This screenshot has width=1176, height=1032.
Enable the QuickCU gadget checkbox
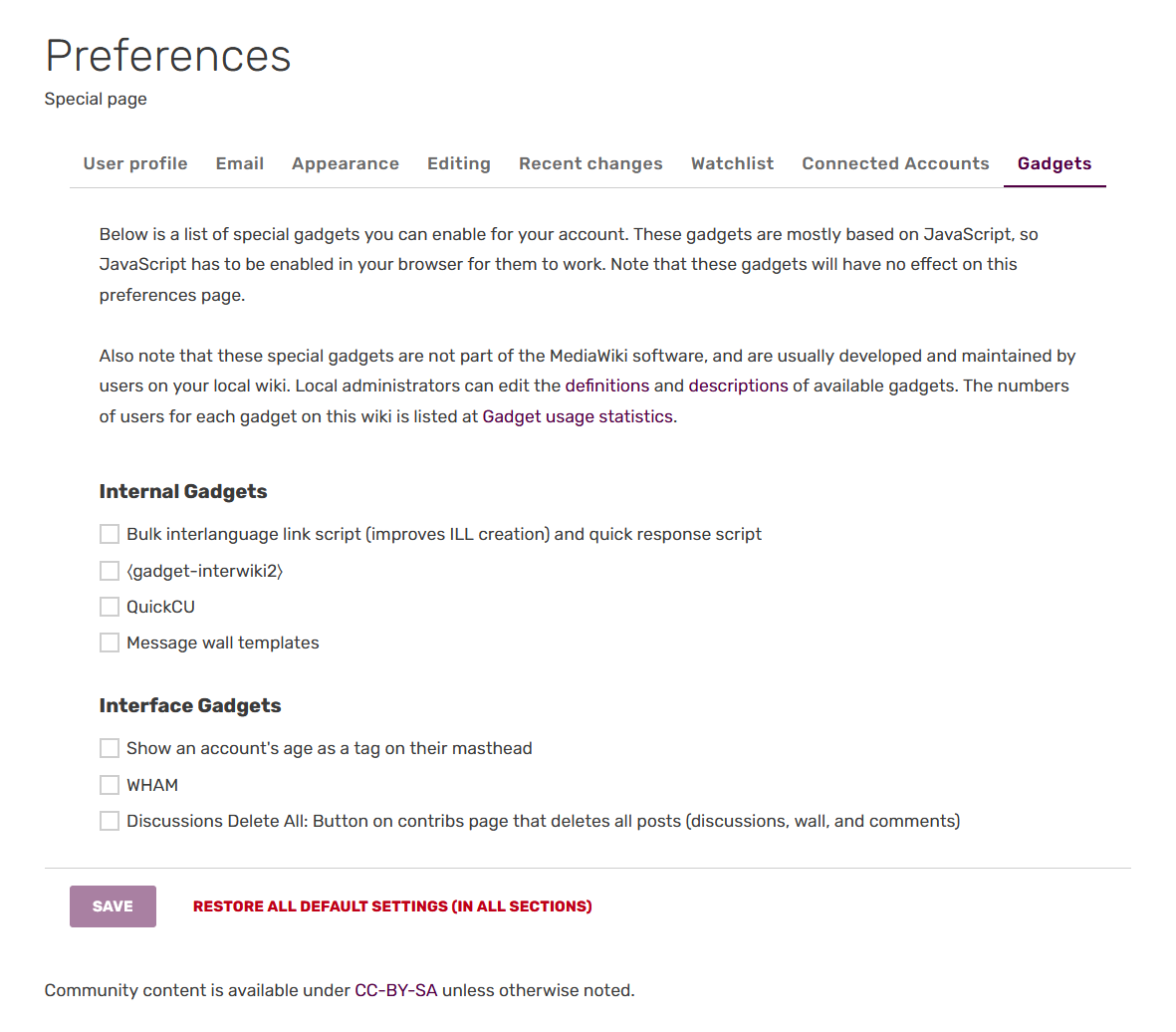click(110, 607)
